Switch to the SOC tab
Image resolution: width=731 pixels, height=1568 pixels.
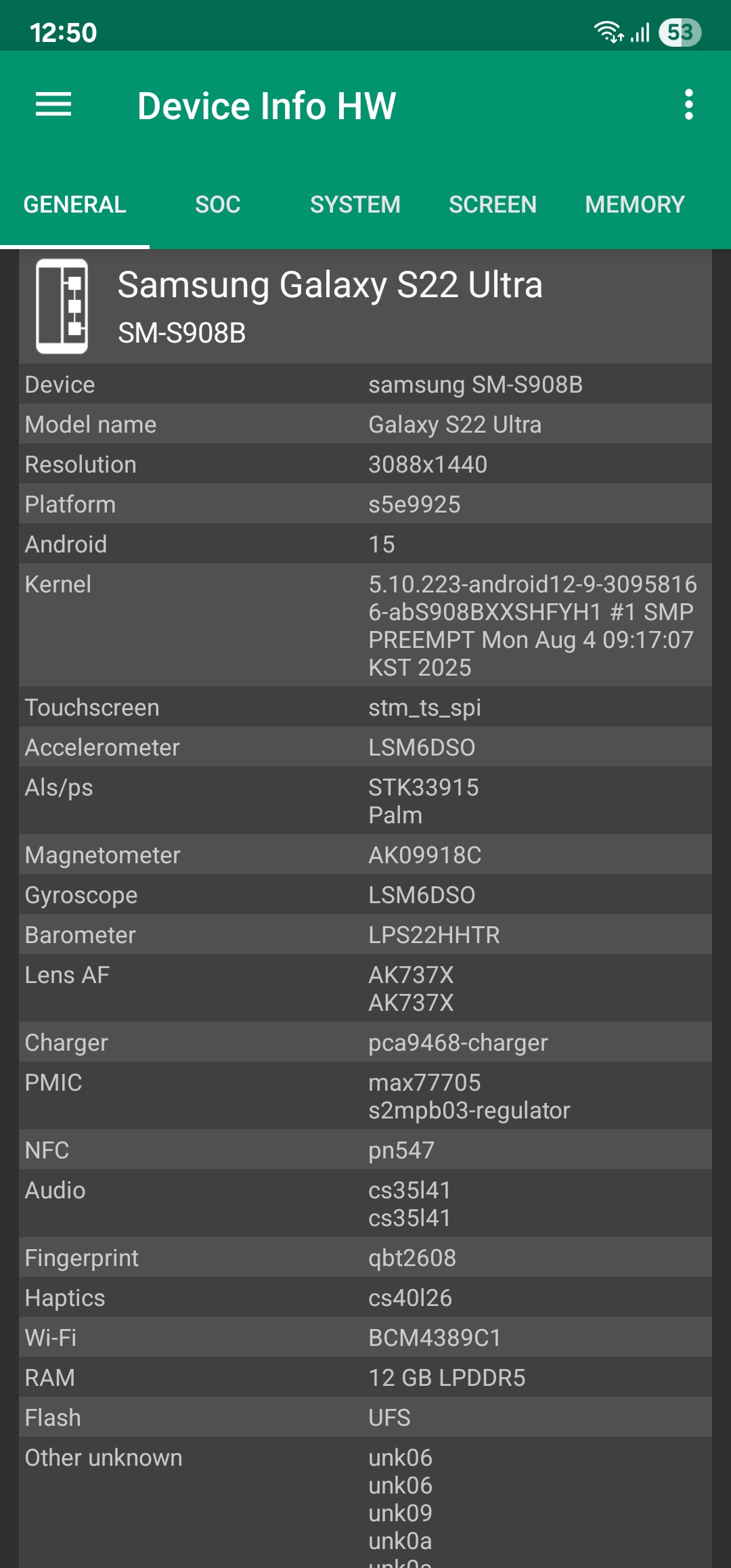point(218,204)
